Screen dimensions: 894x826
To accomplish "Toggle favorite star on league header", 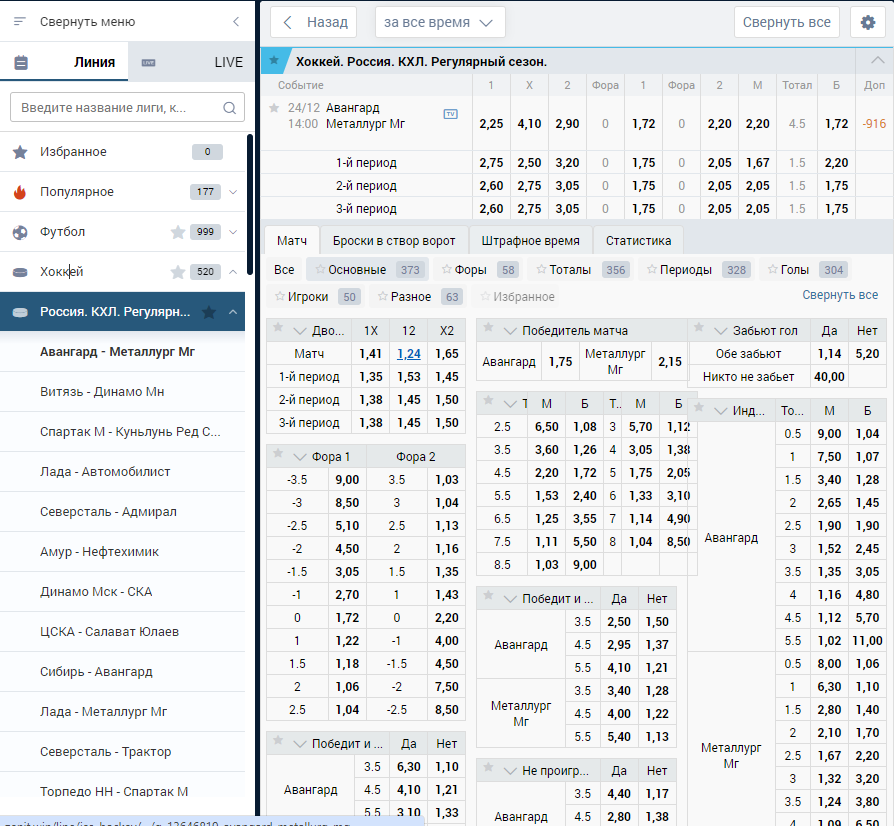I will click(274, 60).
